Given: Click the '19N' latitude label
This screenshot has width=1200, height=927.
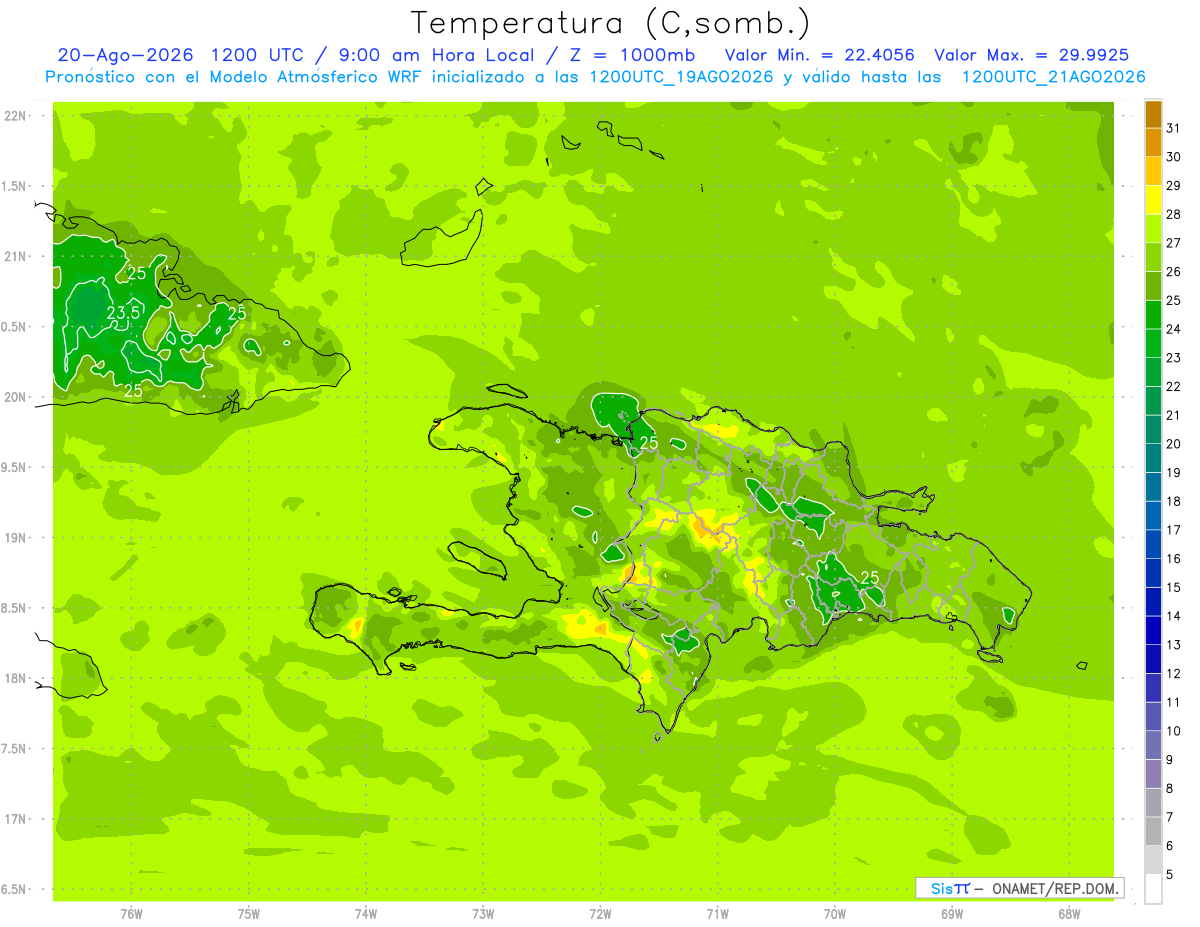Looking at the screenshot, I should tap(15, 538).
